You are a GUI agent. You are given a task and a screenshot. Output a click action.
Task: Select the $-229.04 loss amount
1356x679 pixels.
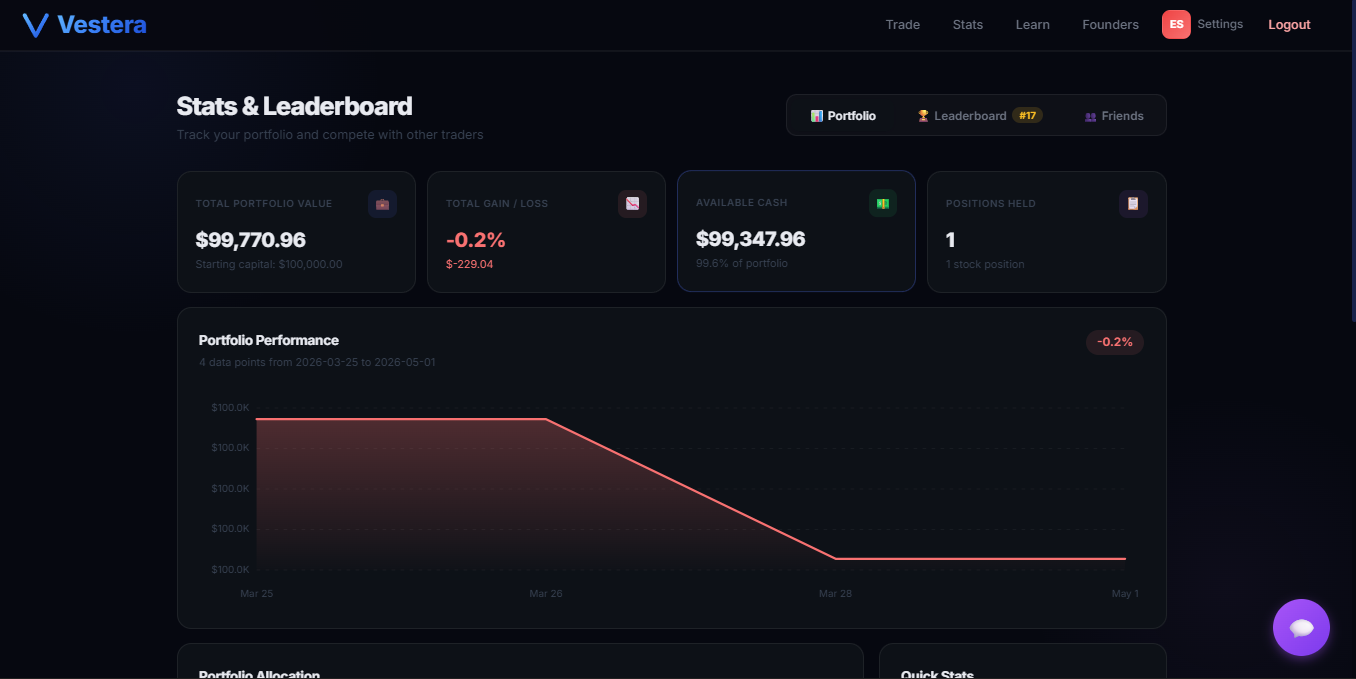(x=469, y=264)
